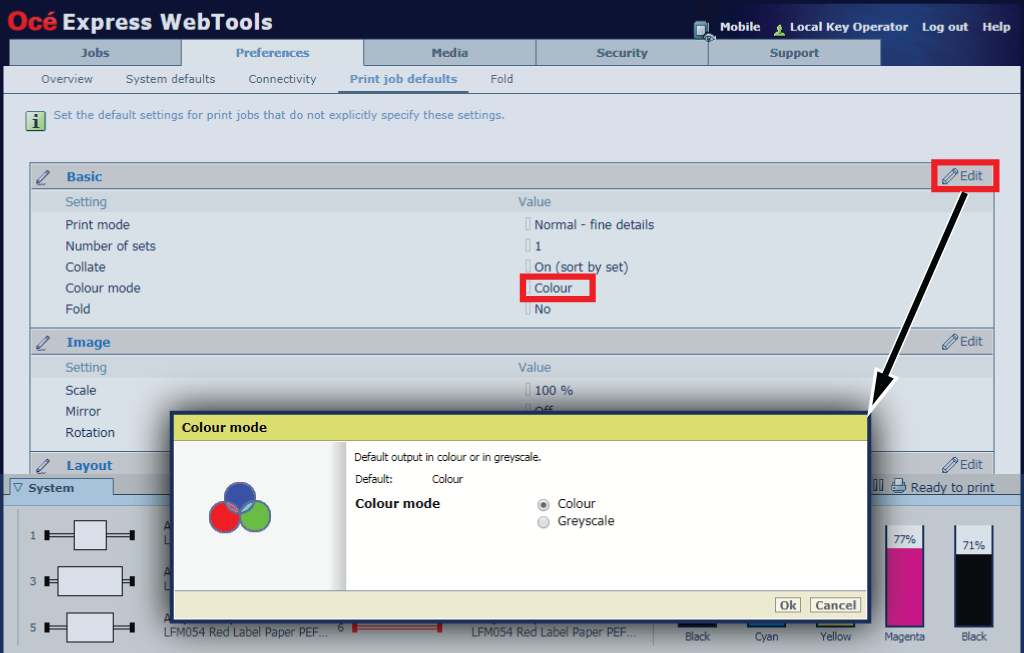Click the Cyan ink label
The height and width of the screenshot is (653, 1024).
coord(767,637)
